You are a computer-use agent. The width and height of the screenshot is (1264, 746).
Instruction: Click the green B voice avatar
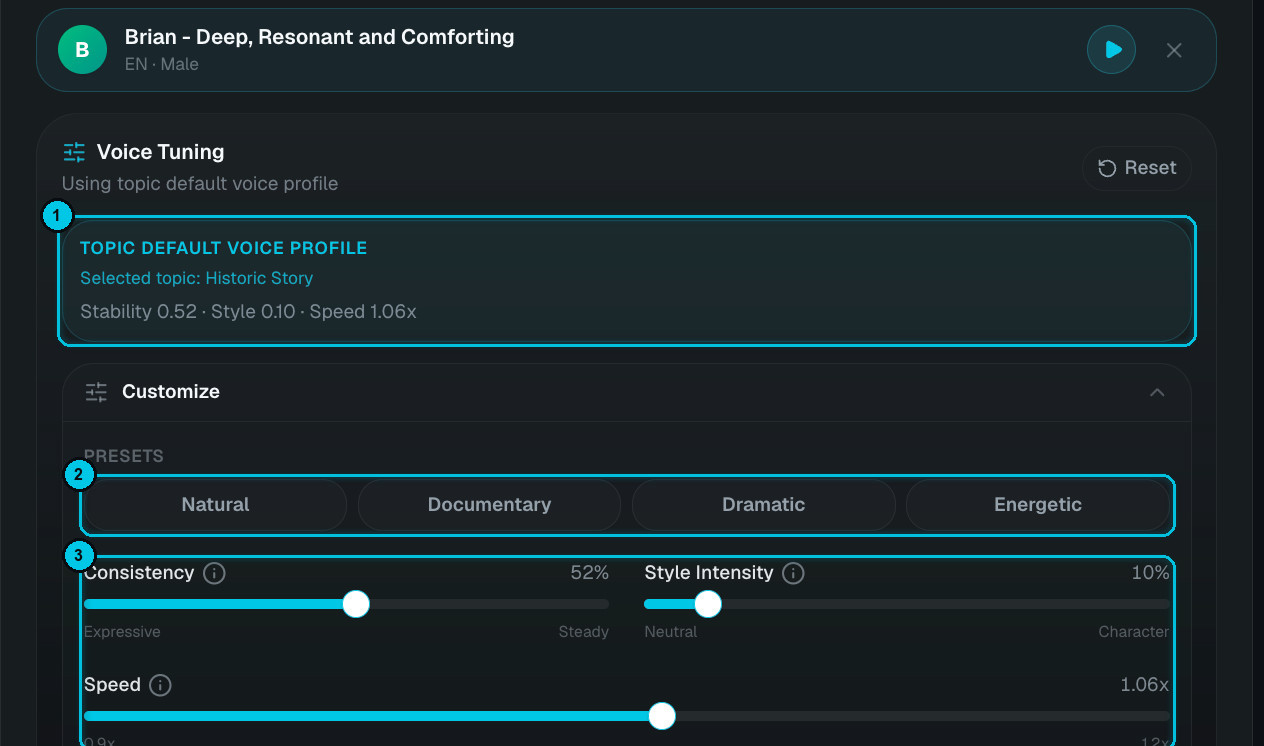[x=83, y=50]
